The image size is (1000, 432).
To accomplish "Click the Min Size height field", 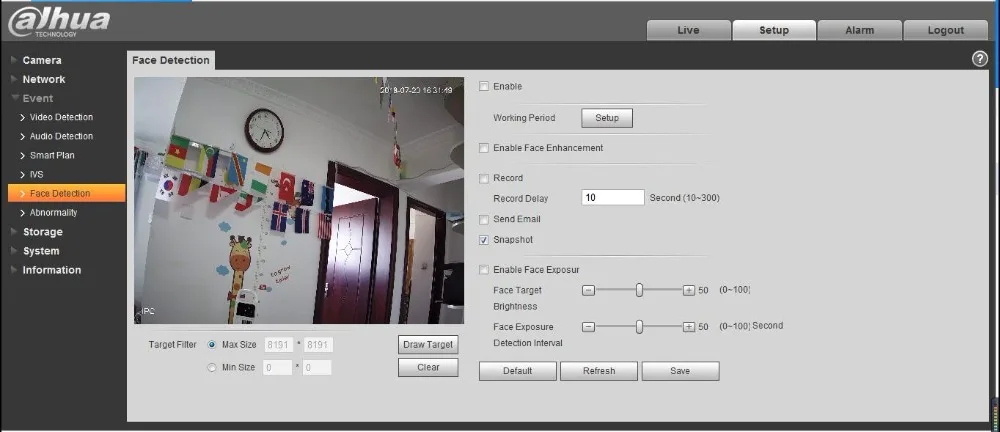I will coord(317,368).
